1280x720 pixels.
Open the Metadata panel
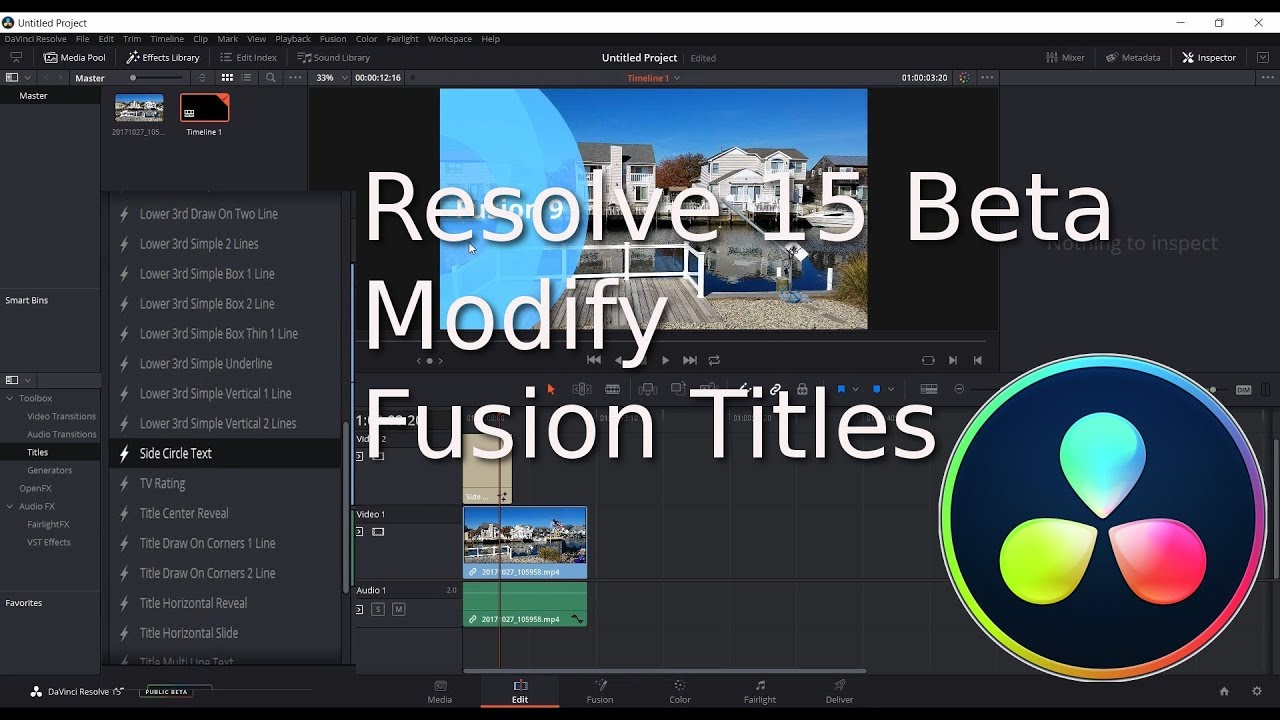pyautogui.click(x=1133, y=58)
